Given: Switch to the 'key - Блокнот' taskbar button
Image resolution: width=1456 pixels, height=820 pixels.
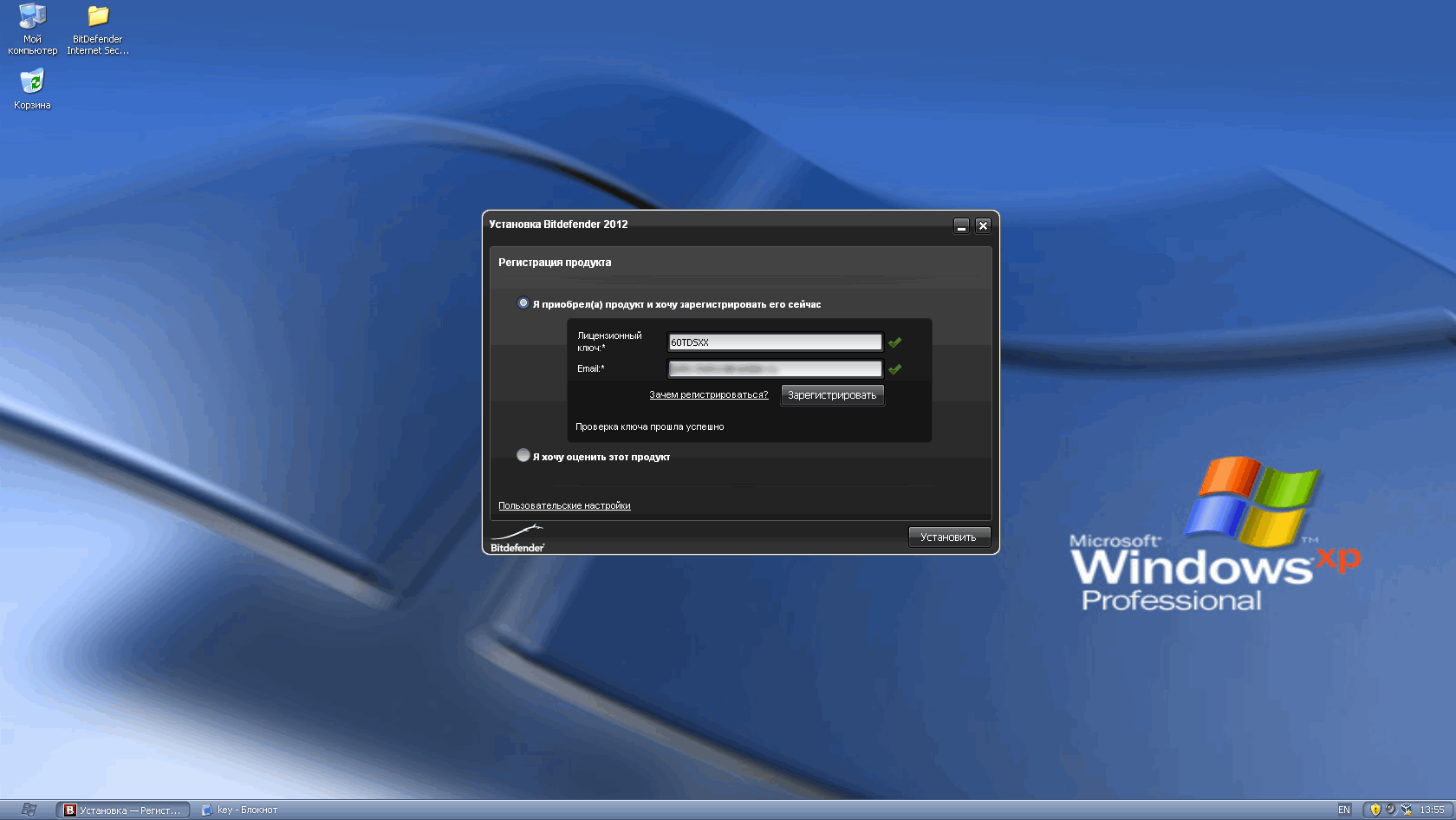Looking at the screenshot, I should coord(240,810).
